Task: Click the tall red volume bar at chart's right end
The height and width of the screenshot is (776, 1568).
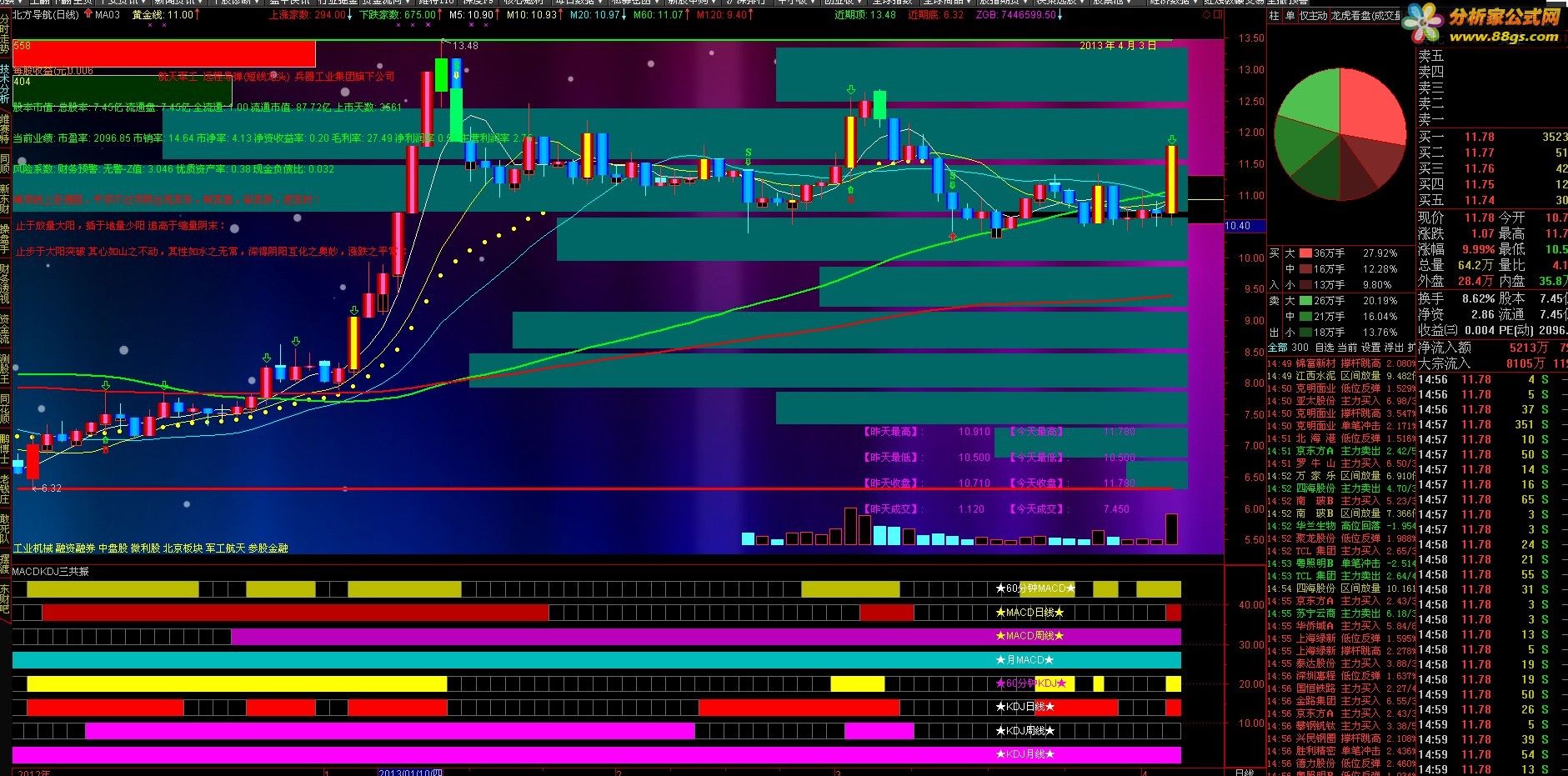Action: point(1171,529)
